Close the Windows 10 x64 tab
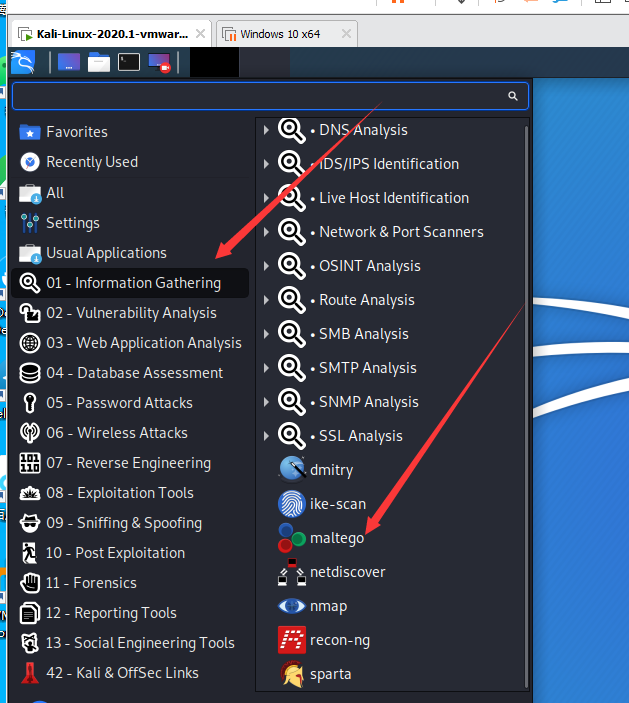The width and height of the screenshot is (629, 703). [x=346, y=34]
